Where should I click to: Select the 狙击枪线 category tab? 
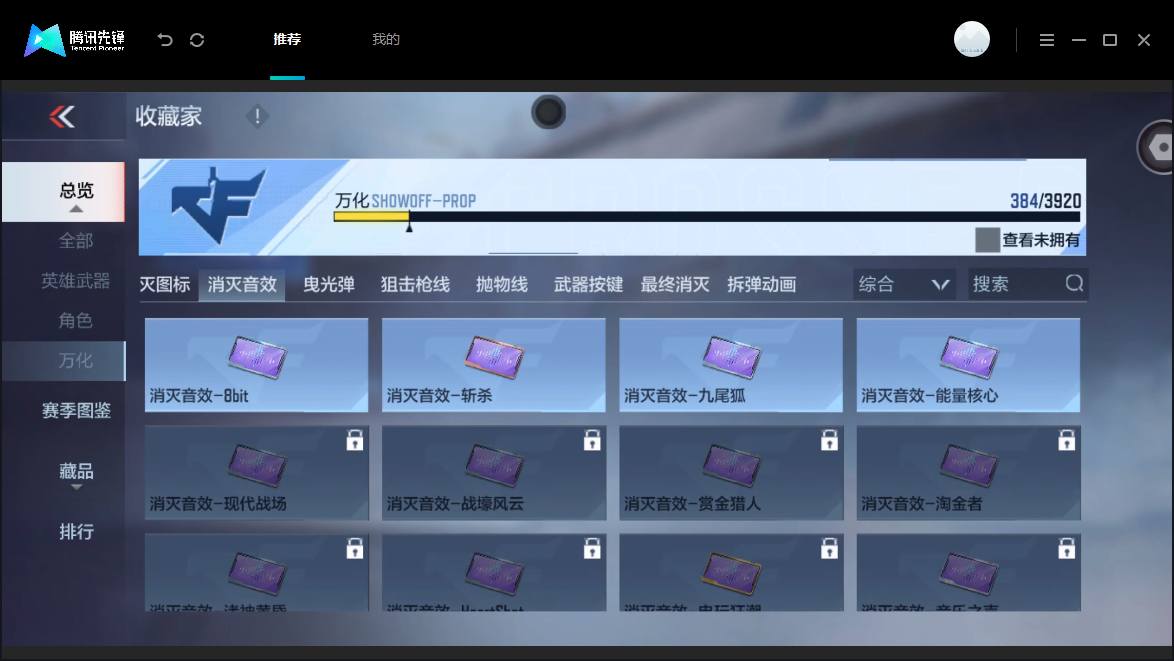(416, 284)
